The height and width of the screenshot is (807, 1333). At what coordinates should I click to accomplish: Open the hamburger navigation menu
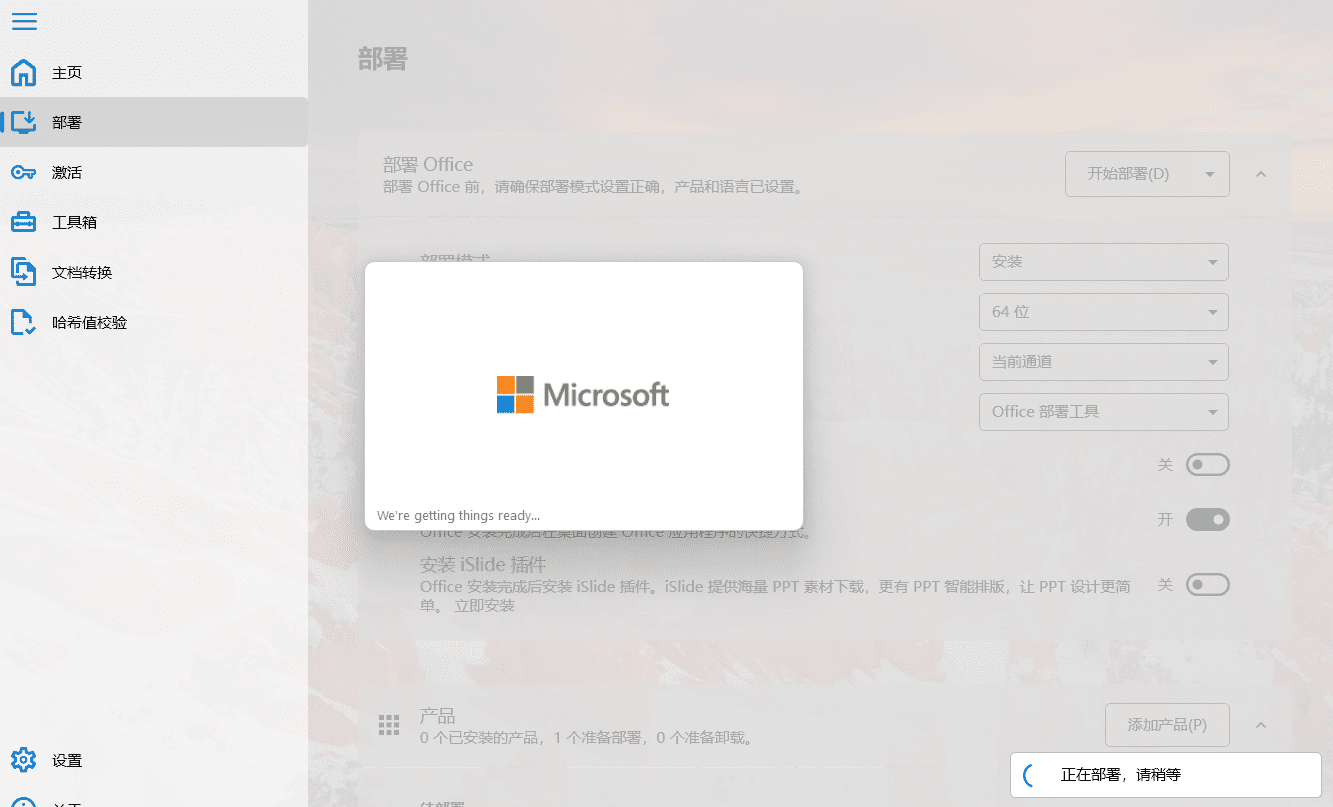point(24,21)
